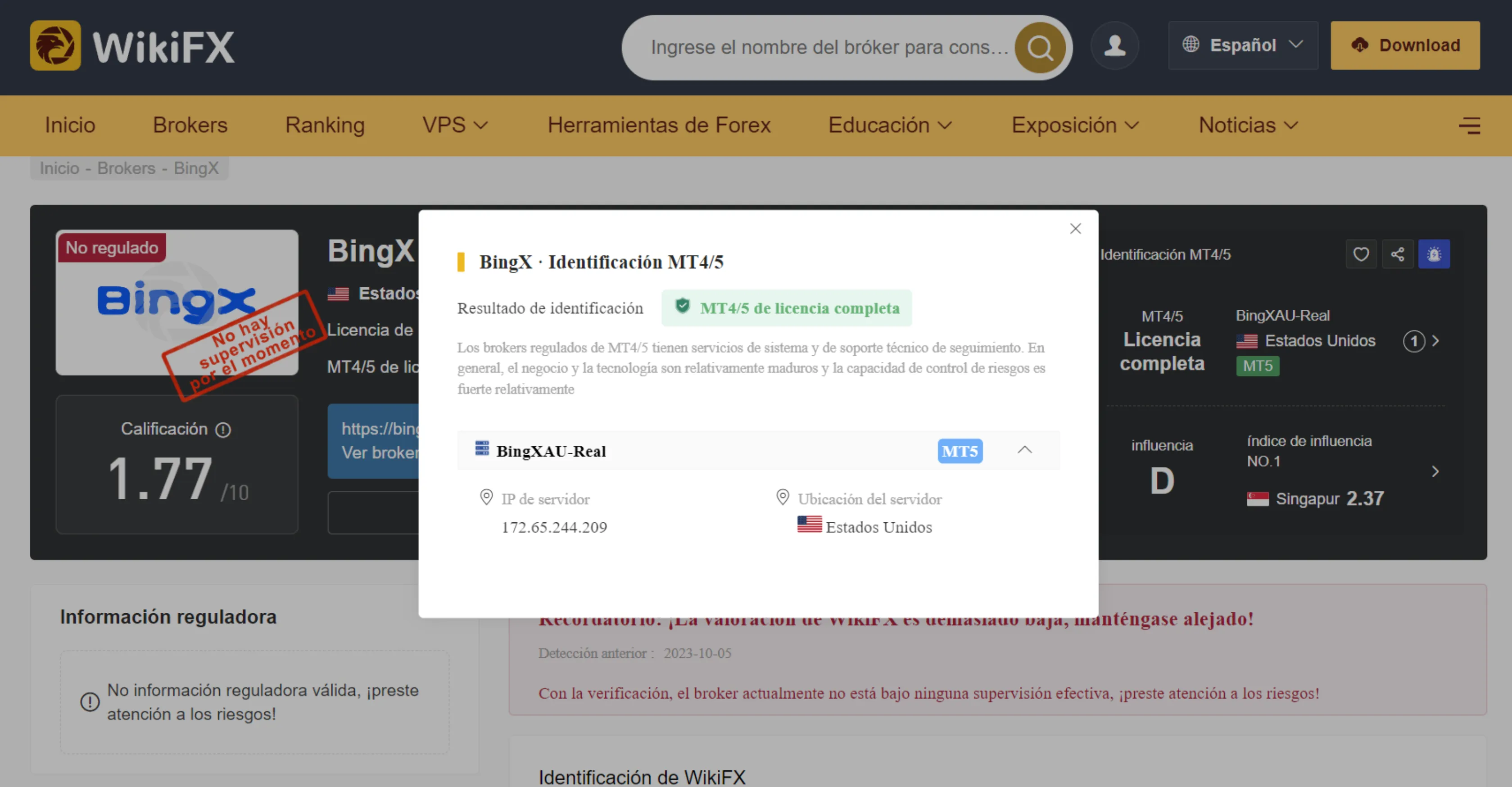Expand the Exposición menu
The height and width of the screenshot is (787, 1512).
tap(1075, 125)
